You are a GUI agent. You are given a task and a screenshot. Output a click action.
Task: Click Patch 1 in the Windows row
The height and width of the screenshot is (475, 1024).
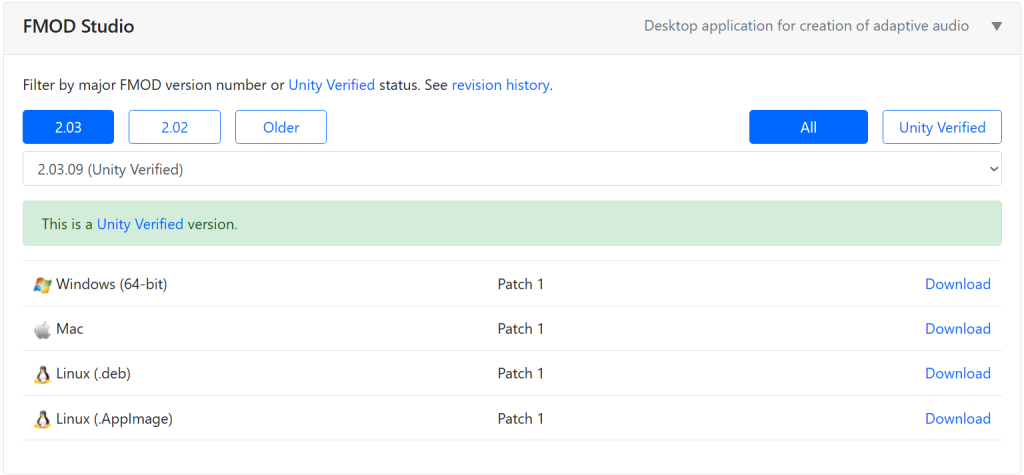point(520,284)
